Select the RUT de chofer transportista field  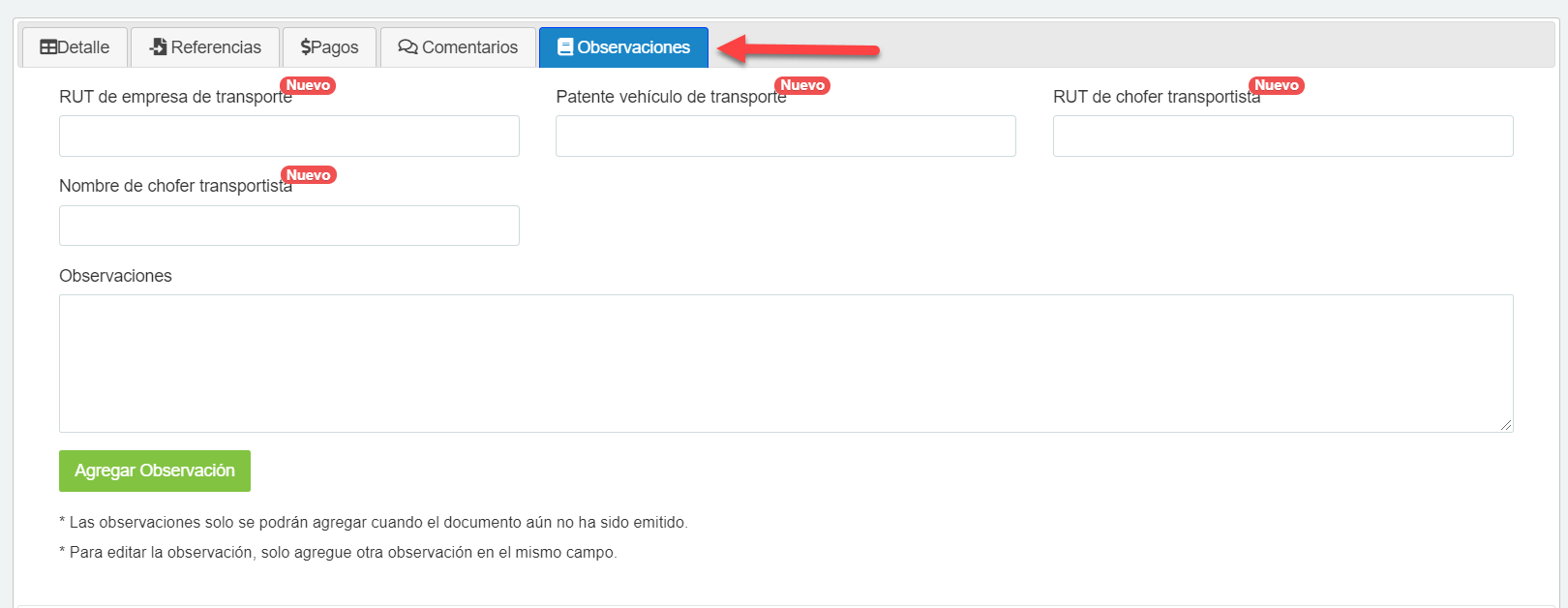pos(1282,137)
